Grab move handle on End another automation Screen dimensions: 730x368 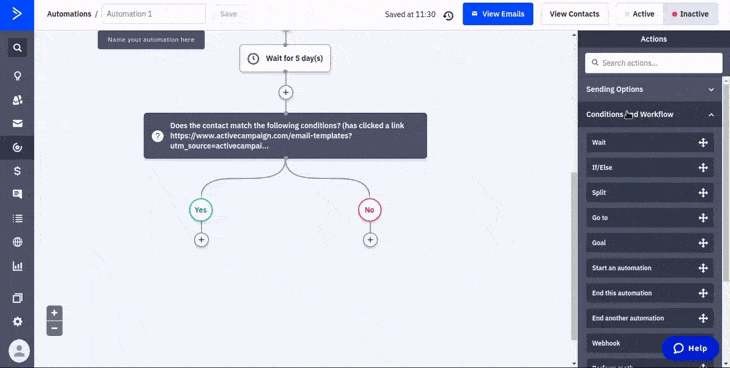[703, 318]
